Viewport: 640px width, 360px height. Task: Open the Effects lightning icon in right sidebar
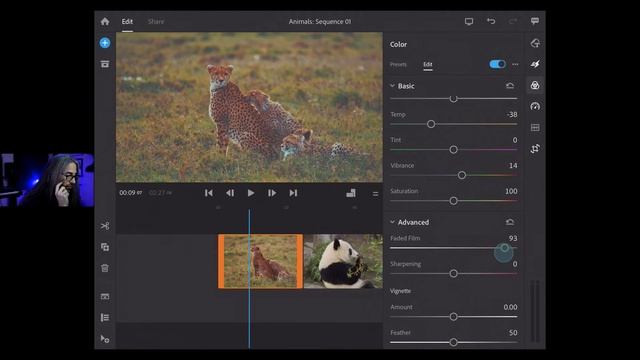(535, 64)
